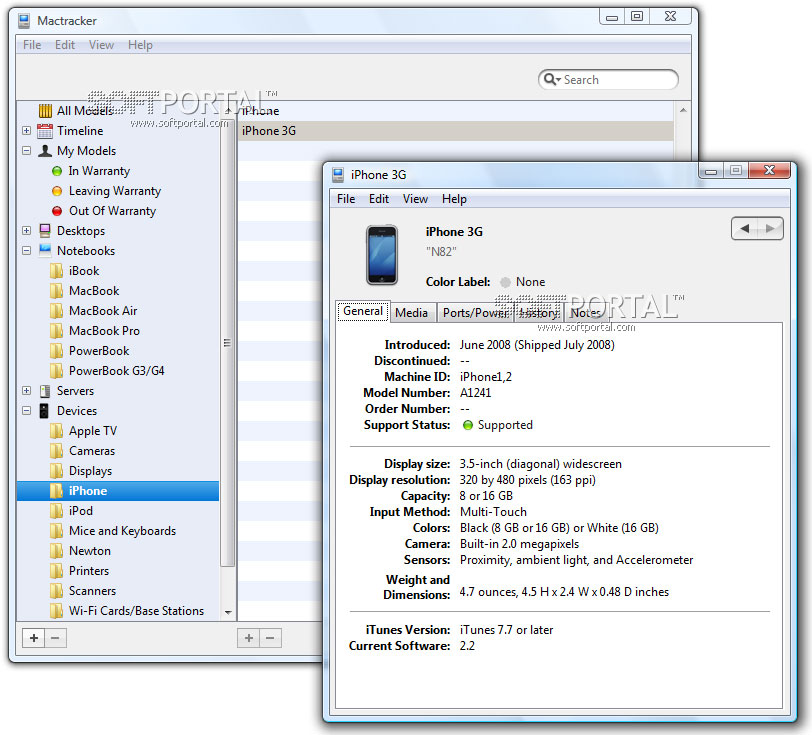This screenshot has width=812, height=735.
Task: Select Wi-Fi Cards/Base Stations tree item
Action: pos(136,611)
